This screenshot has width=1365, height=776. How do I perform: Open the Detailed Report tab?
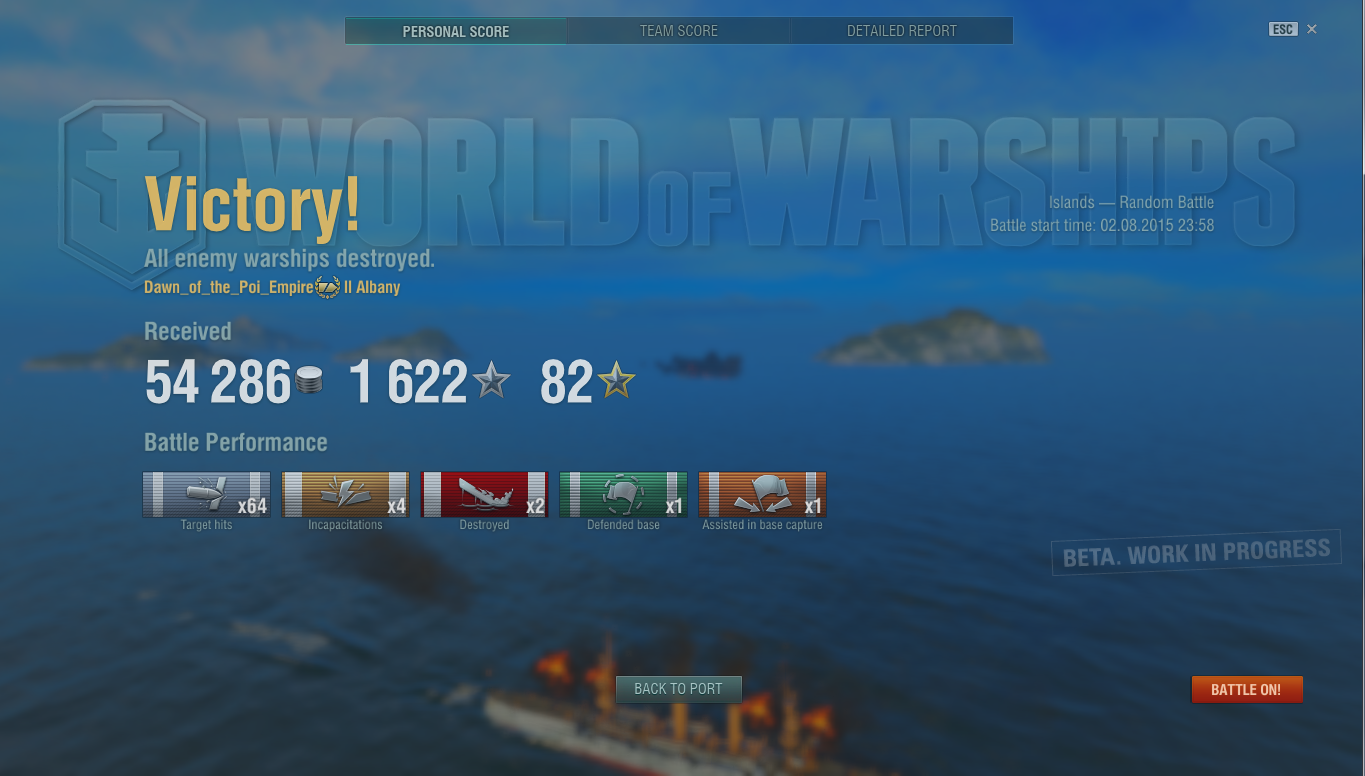902,31
